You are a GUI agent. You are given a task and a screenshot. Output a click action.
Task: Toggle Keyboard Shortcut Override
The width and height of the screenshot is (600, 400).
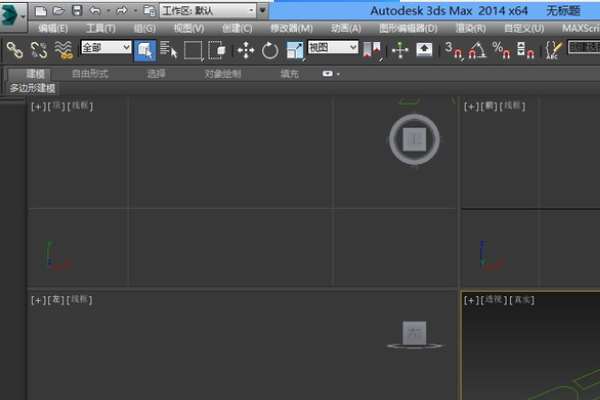[424, 50]
